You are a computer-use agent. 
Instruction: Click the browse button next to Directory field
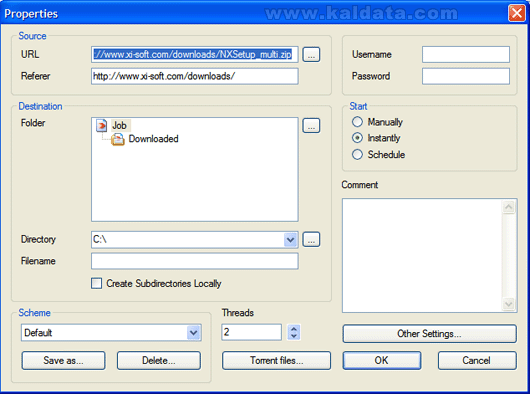tap(311, 239)
